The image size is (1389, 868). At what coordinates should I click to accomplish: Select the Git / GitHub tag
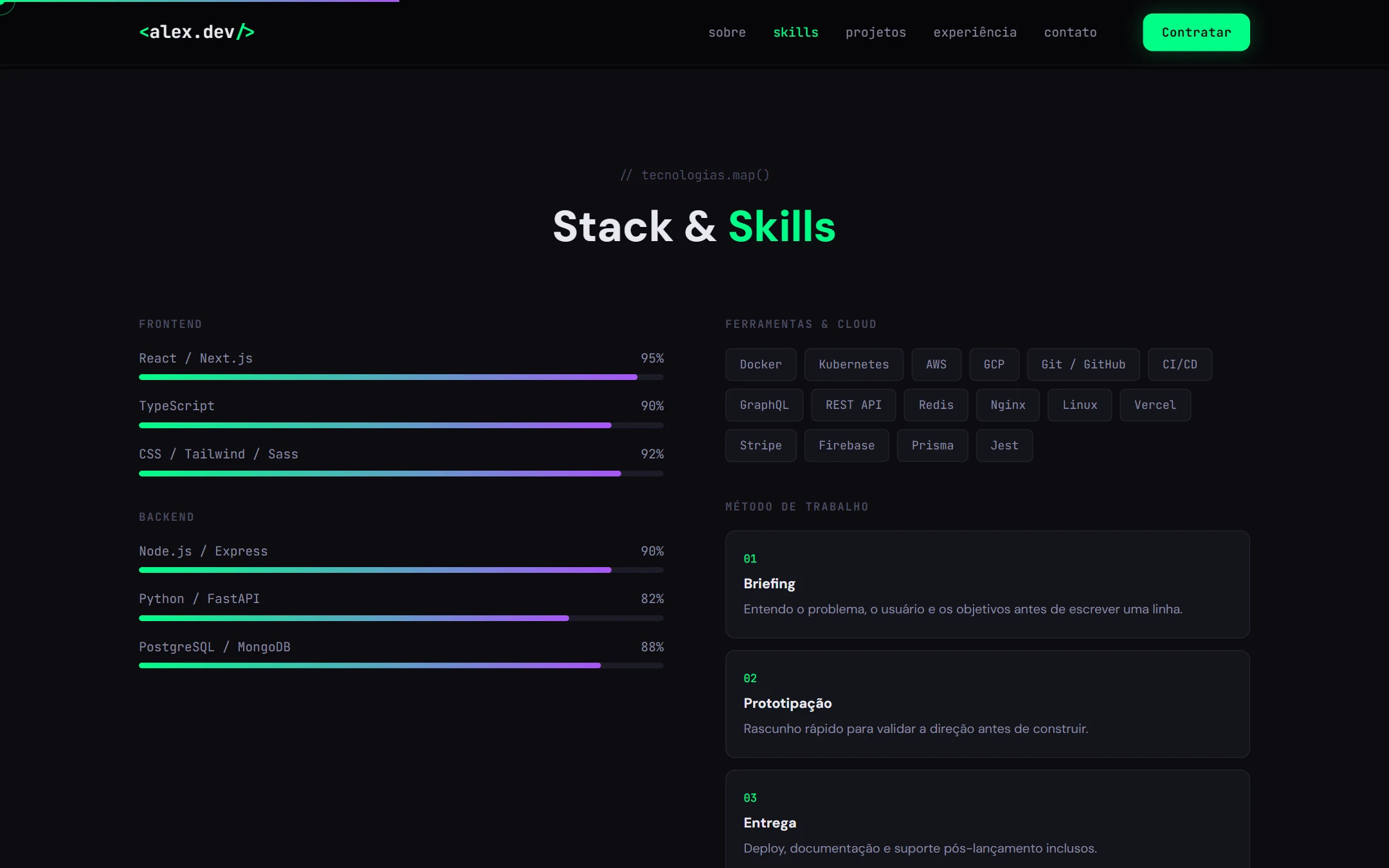coord(1084,365)
